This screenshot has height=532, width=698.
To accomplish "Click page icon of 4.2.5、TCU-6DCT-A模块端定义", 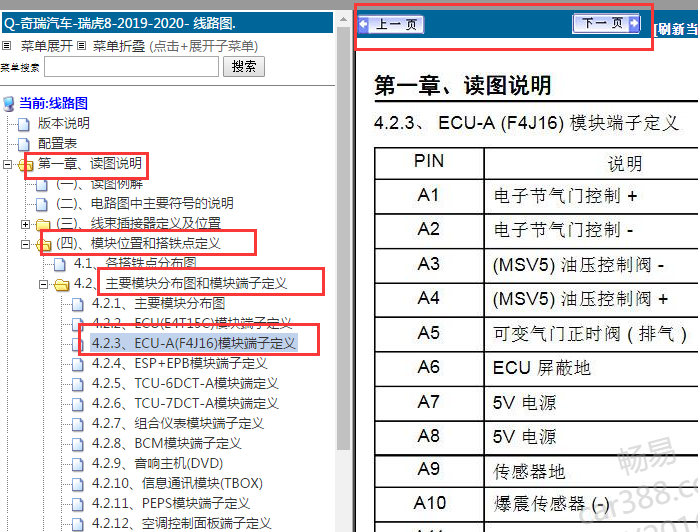I will 77,385.
